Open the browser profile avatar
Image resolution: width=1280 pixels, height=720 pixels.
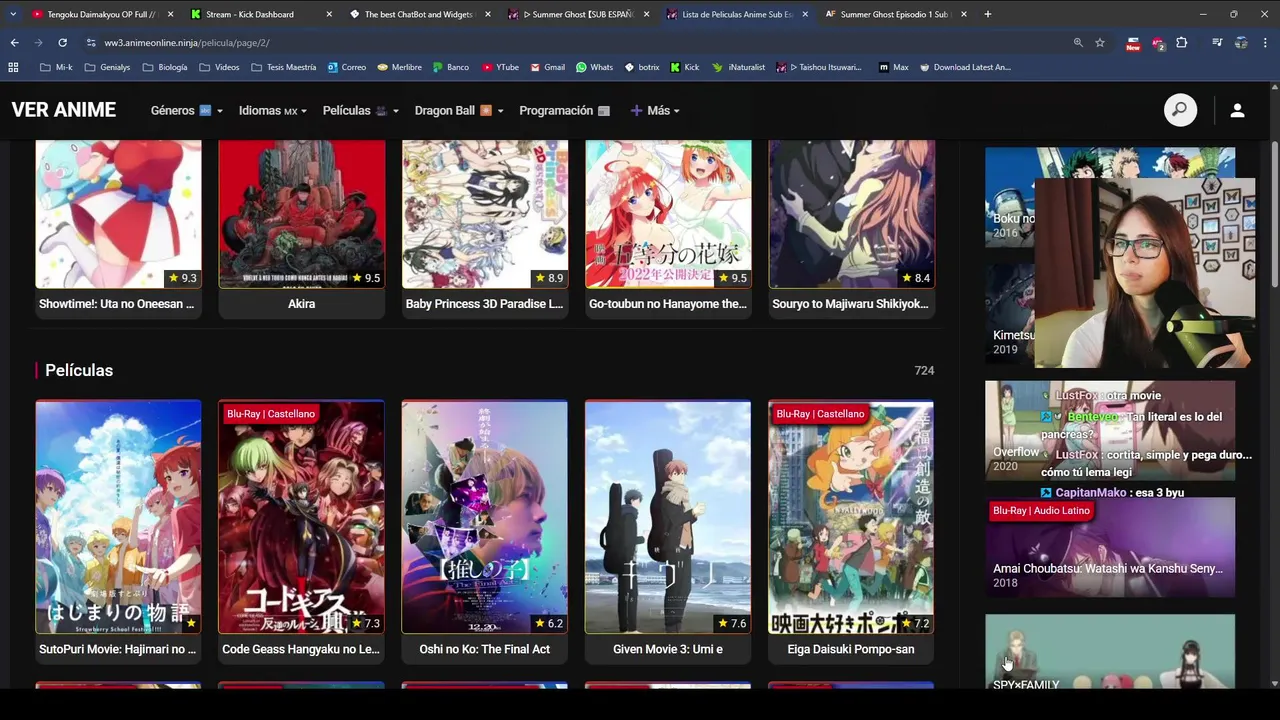tap(1241, 43)
